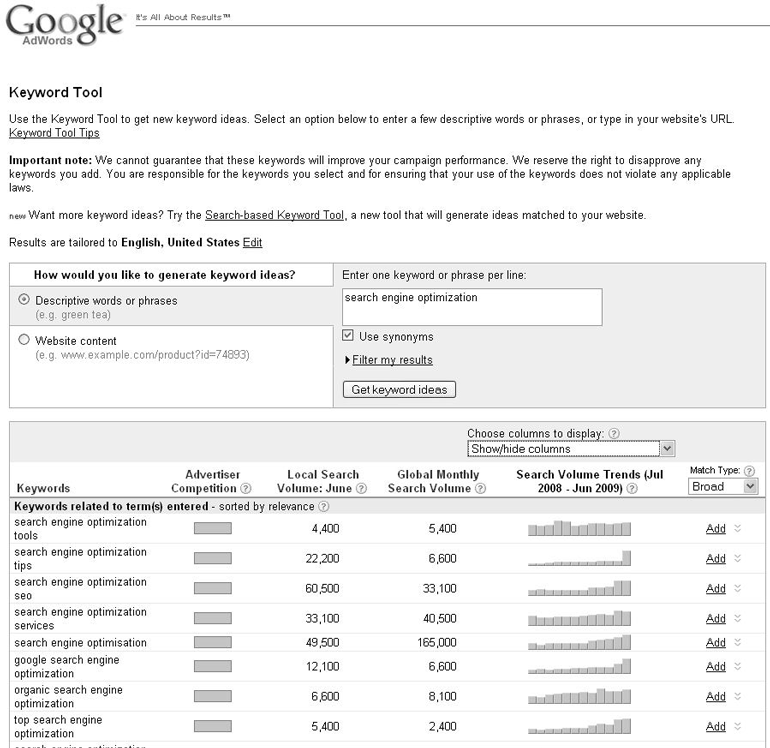Viewport: 770px width, 748px height.
Task: Open the Match Type help icon
Action: [x=749, y=471]
